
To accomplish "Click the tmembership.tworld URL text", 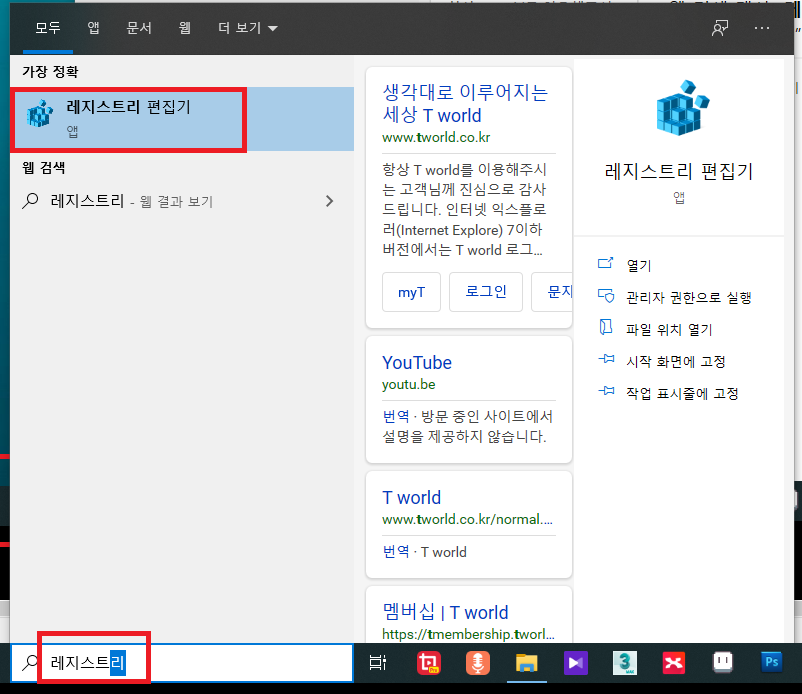I will point(469,634).
